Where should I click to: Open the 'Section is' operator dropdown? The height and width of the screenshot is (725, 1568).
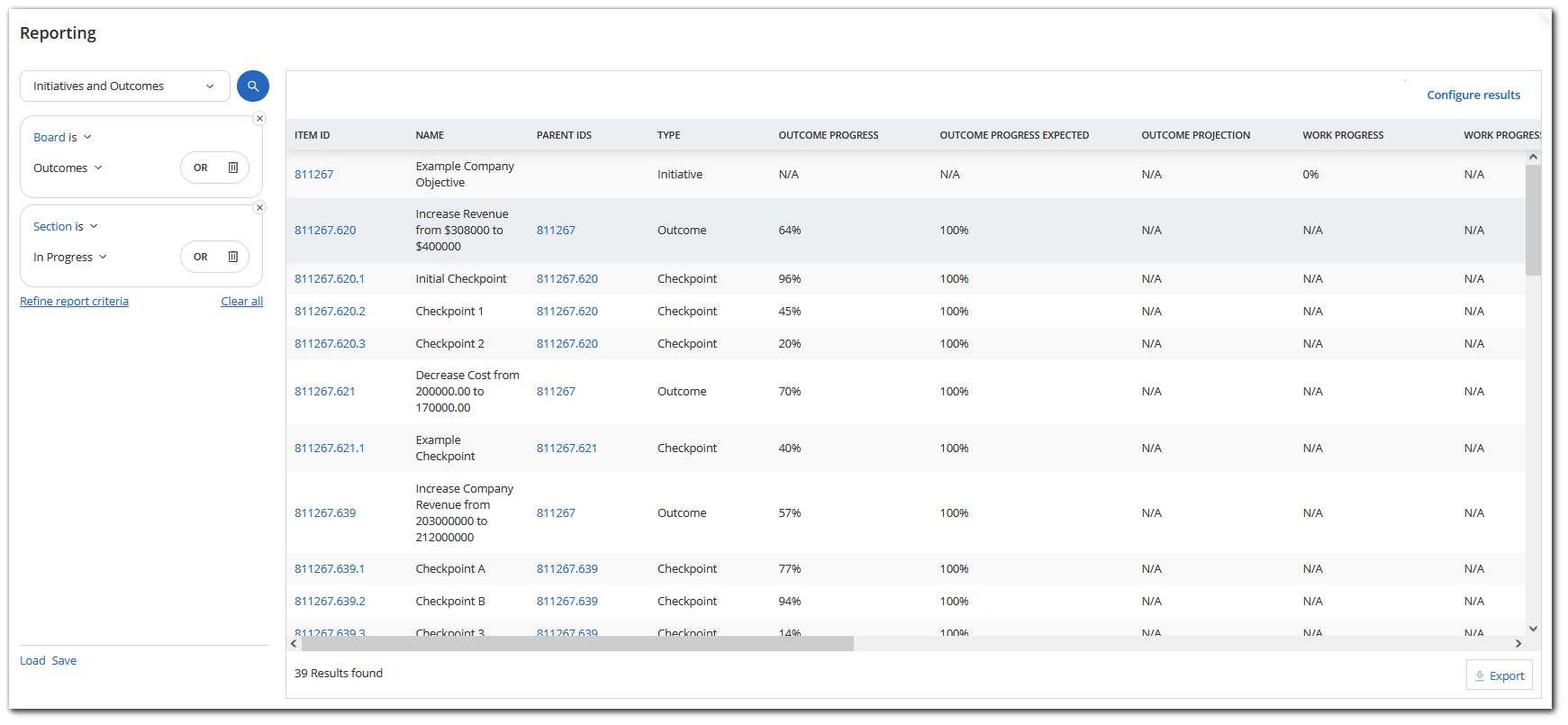pos(66,226)
